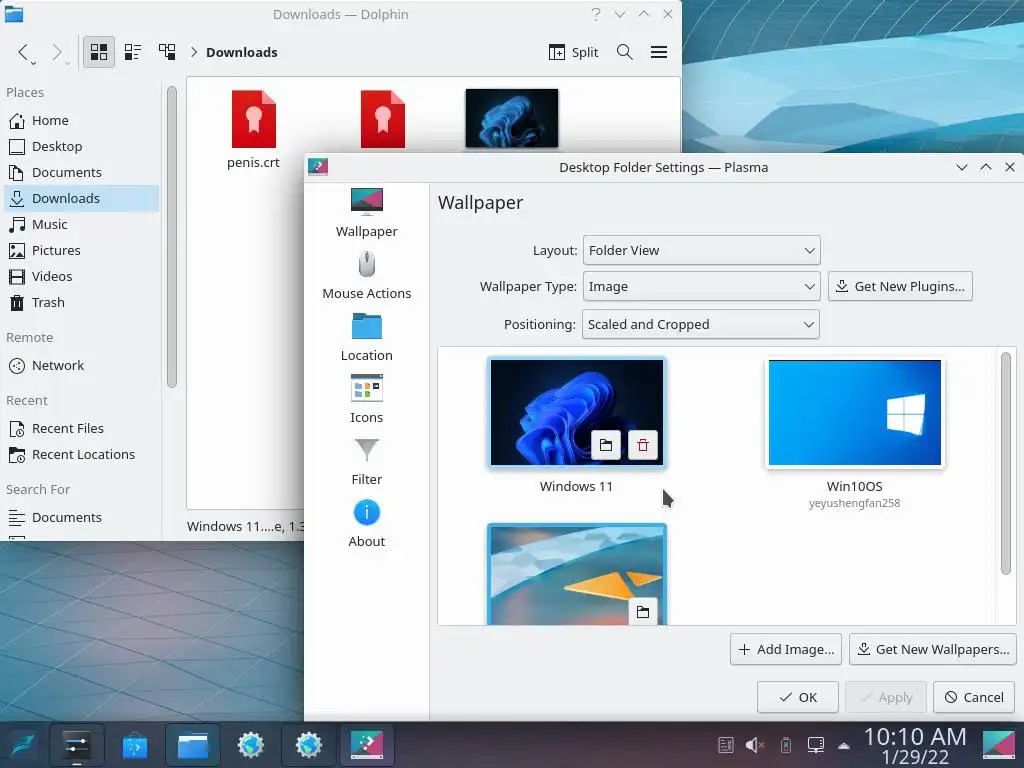Expand hidden system tray icons
This screenshot has width=1024, height=768.
(844, 746)
